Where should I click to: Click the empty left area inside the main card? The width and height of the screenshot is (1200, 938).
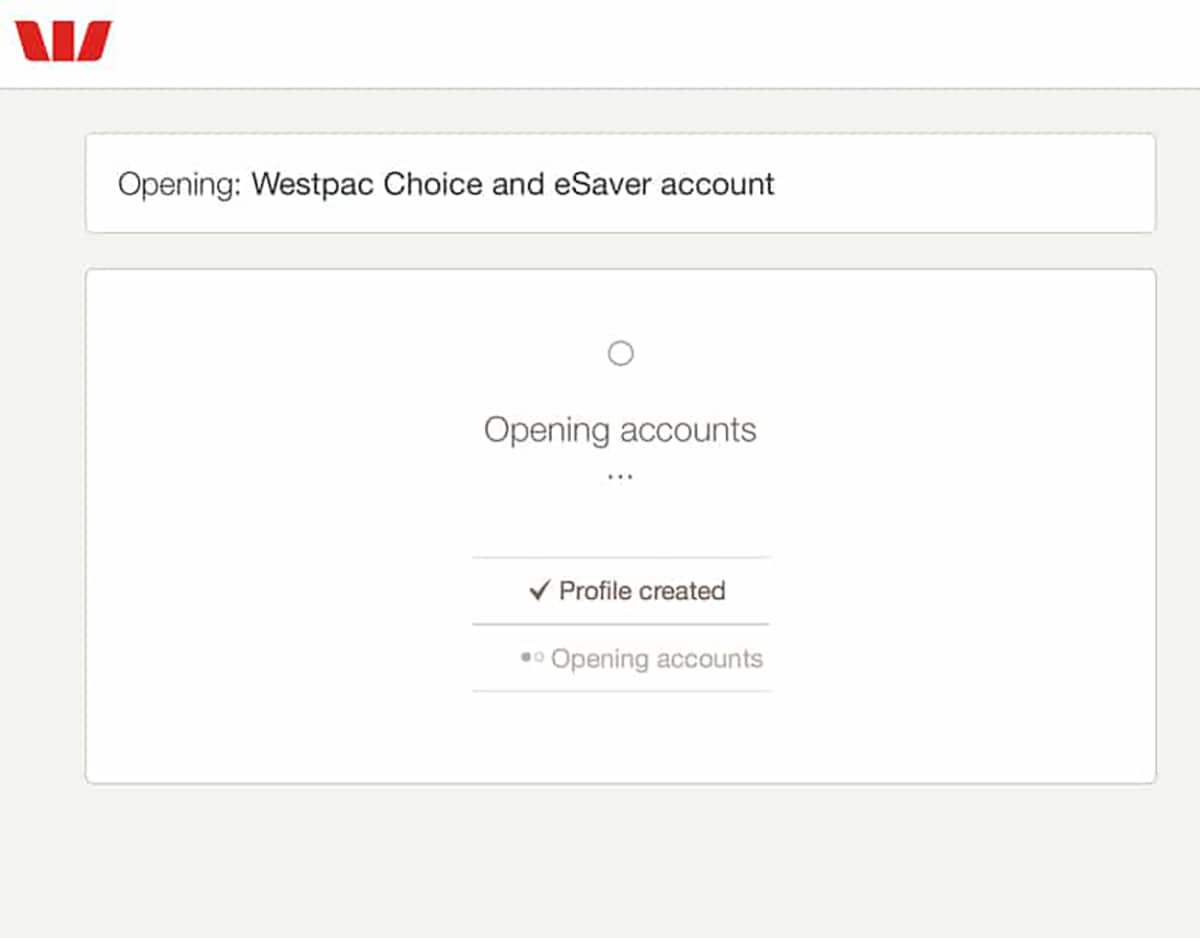[x=278, y=525]
